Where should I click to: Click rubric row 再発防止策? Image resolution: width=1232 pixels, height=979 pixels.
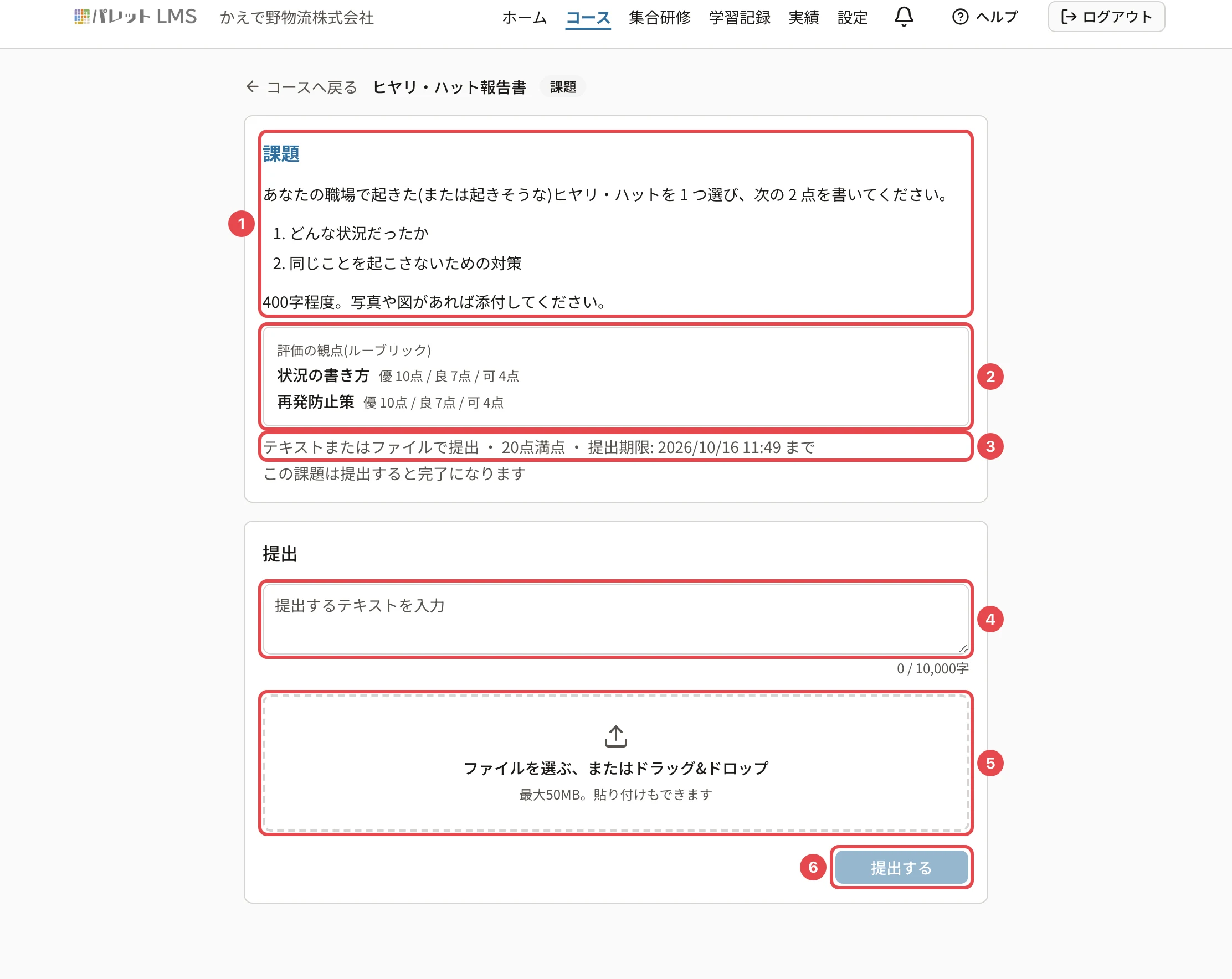[x=391, y=402]
